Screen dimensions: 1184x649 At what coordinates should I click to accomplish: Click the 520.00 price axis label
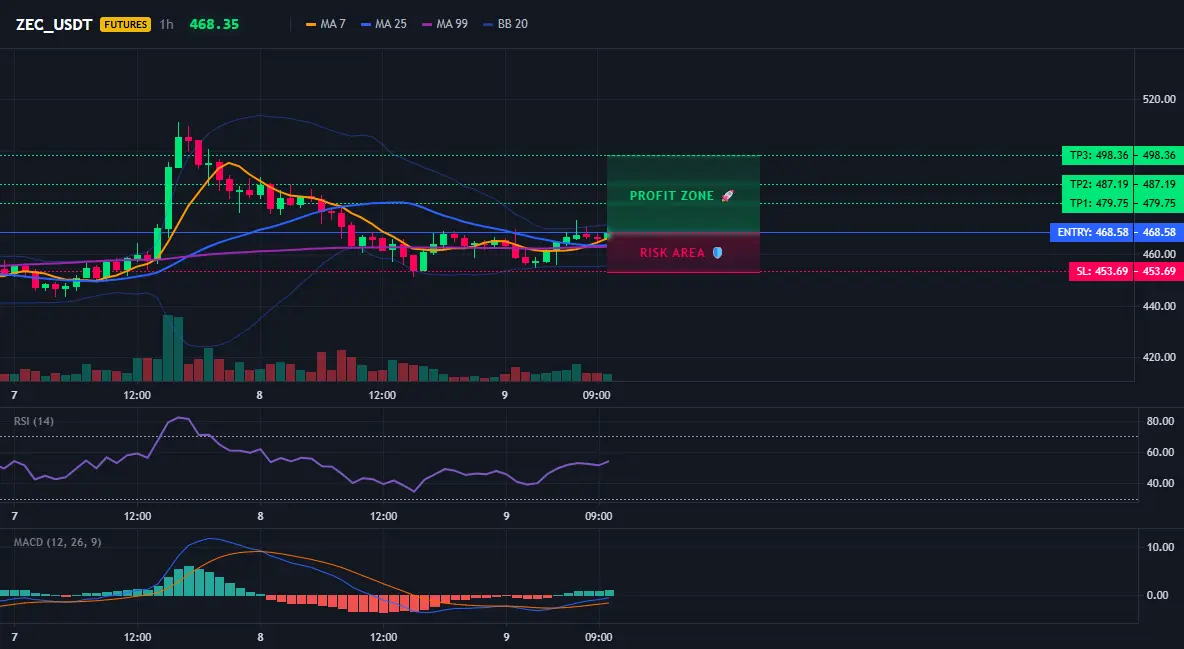(x=1159, y=99)
